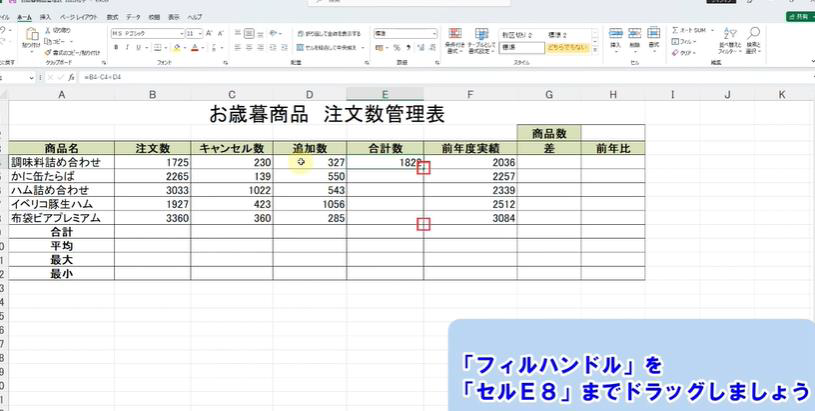Click the Format Painter brush icon
The image size is (815, 411).
point(50,51)
